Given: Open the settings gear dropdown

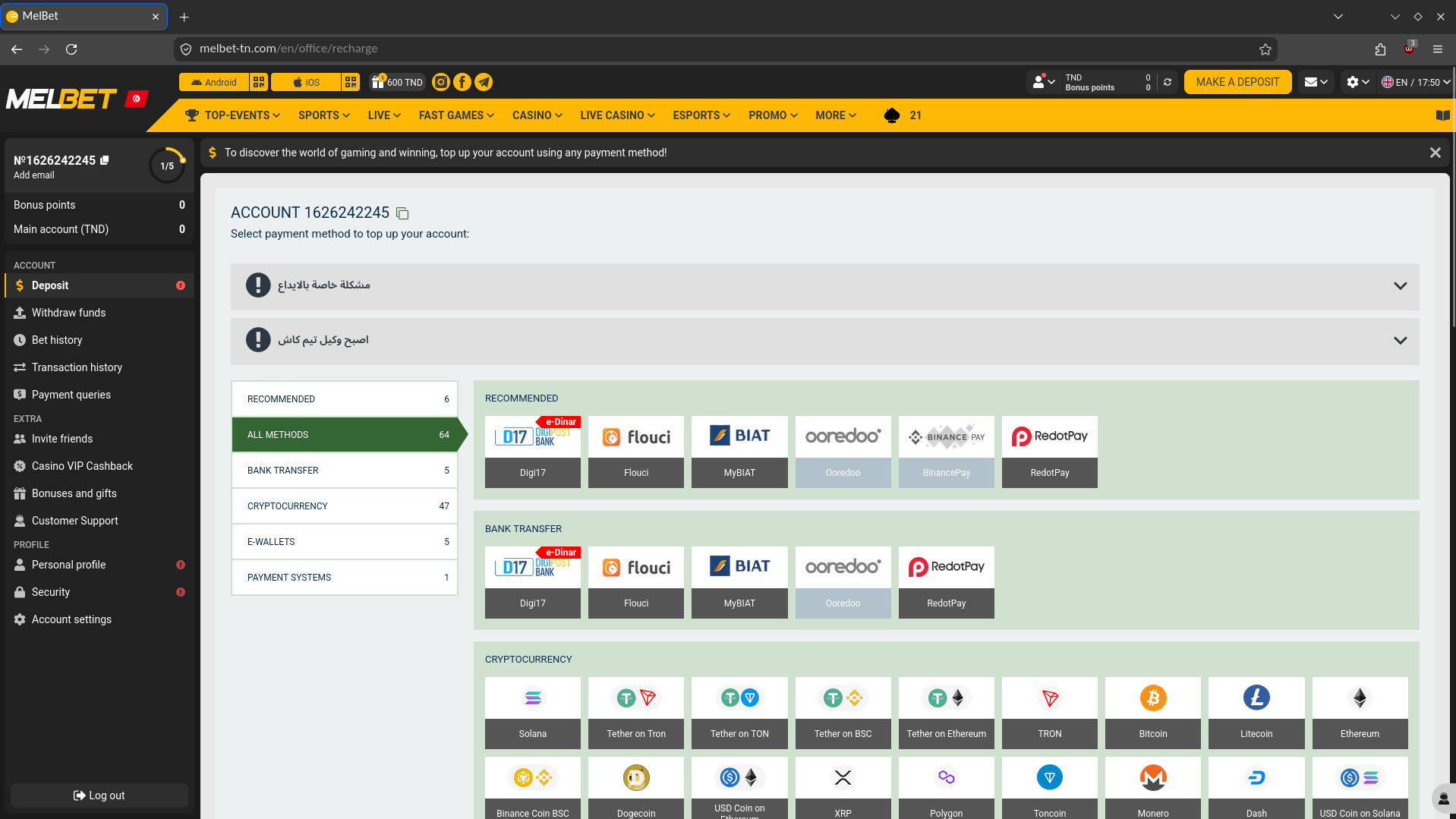Looking at the screenshot, I should (1357, 82).
